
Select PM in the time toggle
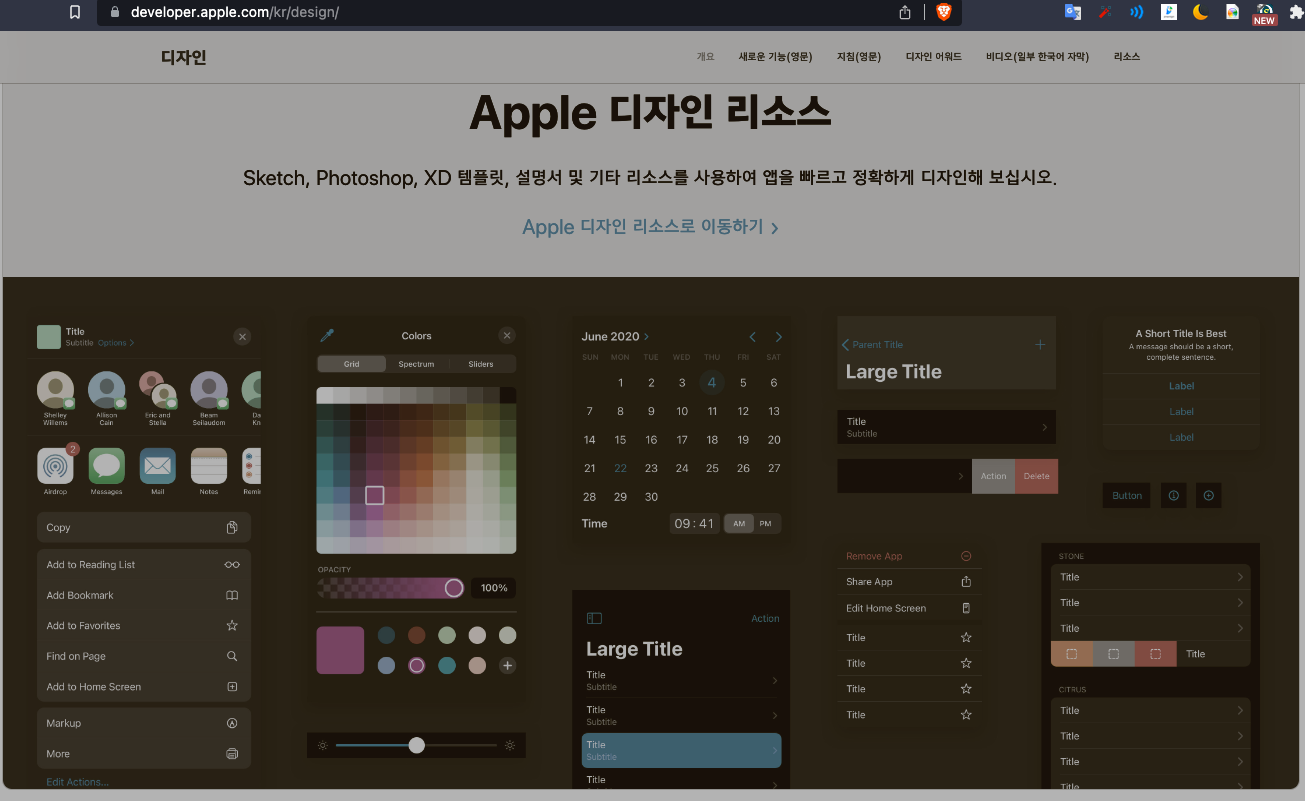pyautogui.click(x=766, y=524)
